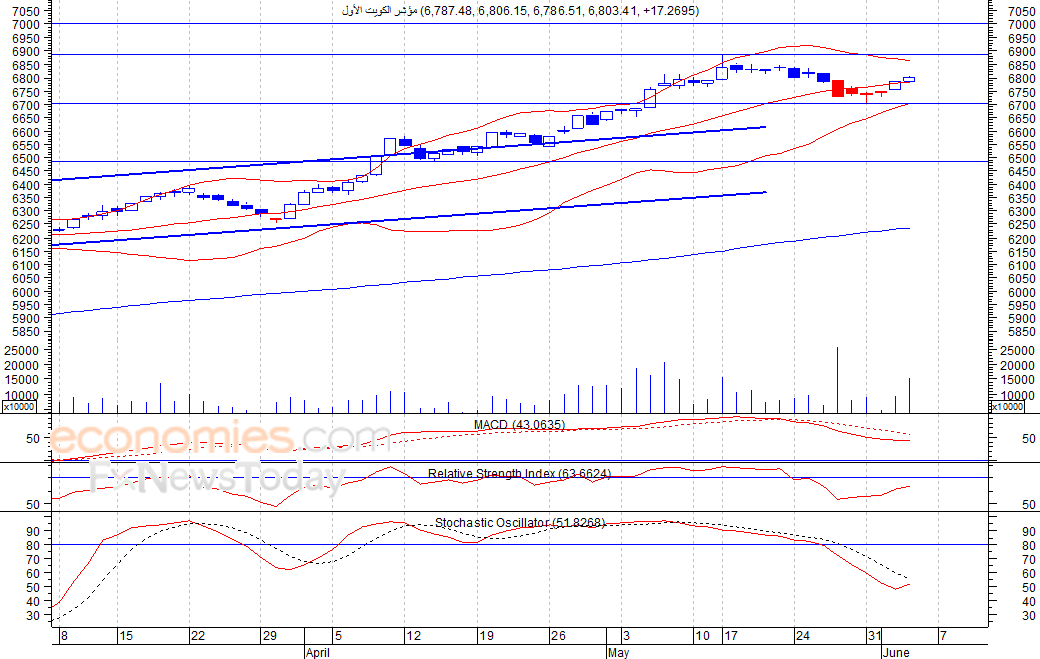Click the MACD indicator label
Viewport: 1040px width, 659px height.
(519, 424)
